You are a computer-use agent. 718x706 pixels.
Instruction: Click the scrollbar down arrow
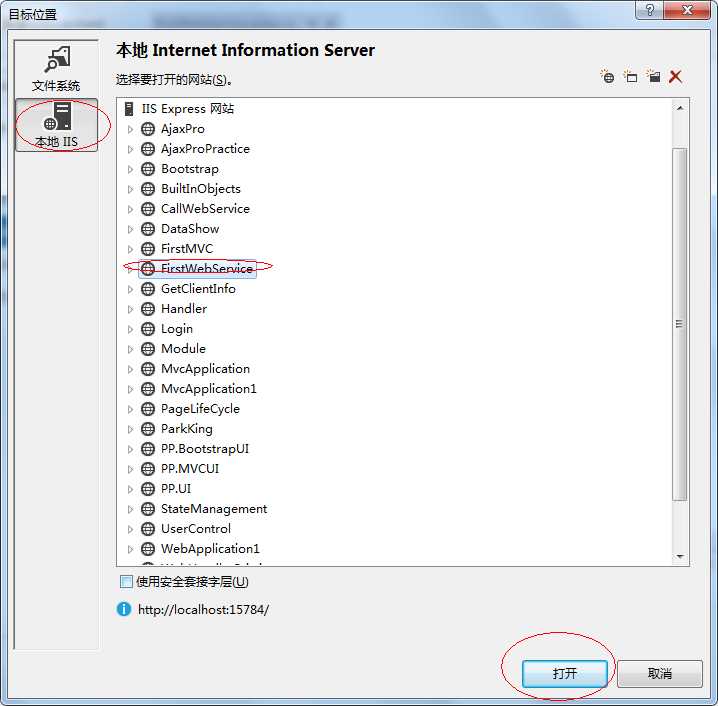680,556
